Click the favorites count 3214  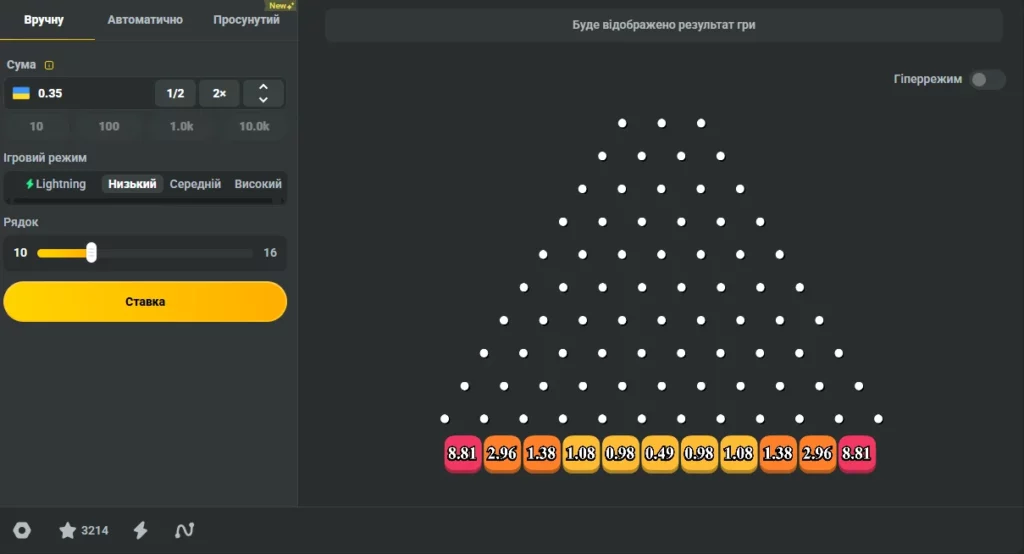click(95, 530)
